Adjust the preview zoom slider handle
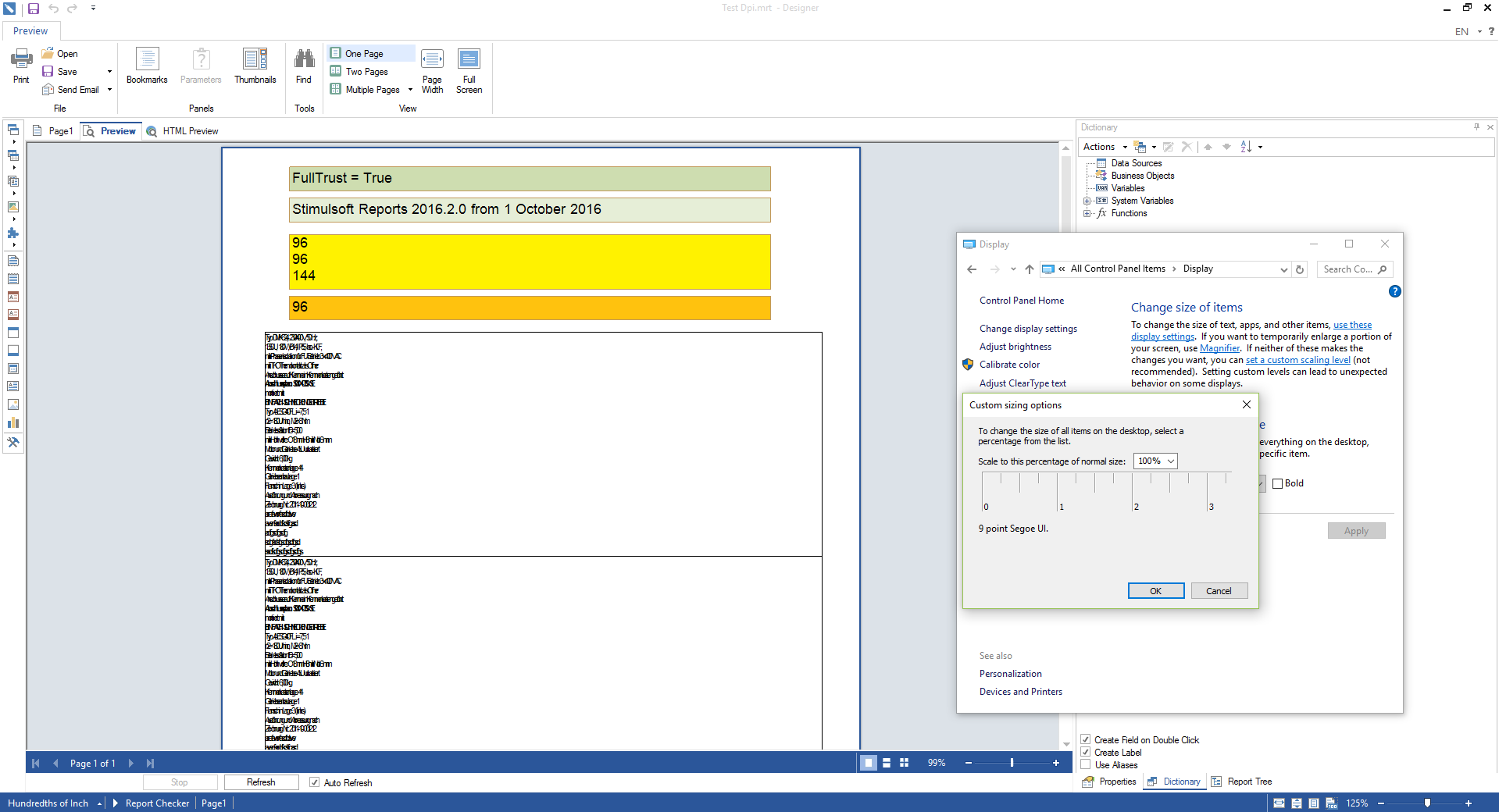The image size is (1499, 812). click(x=1012, y=763)
